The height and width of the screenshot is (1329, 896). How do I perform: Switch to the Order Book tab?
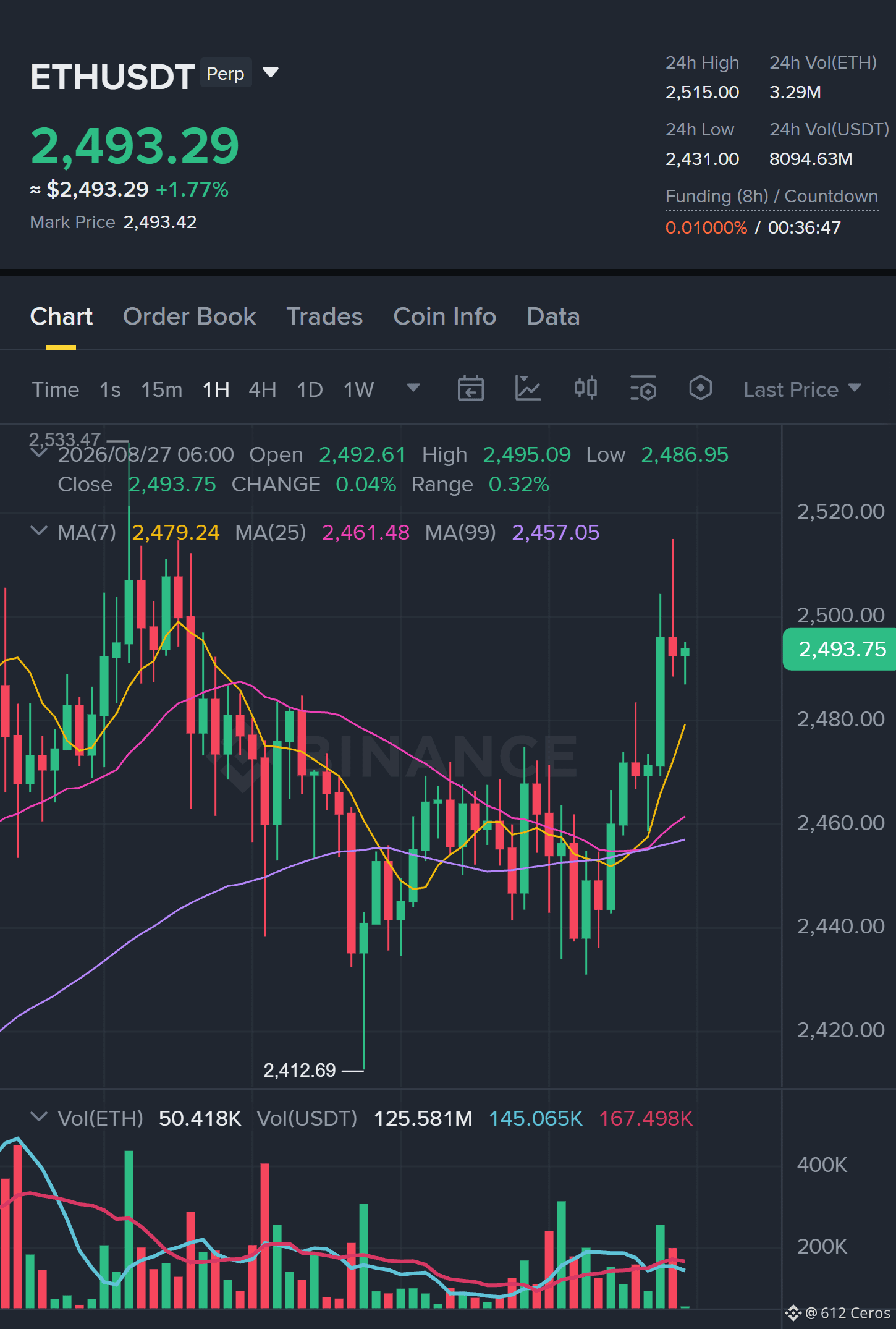click(x=189, y=316)
